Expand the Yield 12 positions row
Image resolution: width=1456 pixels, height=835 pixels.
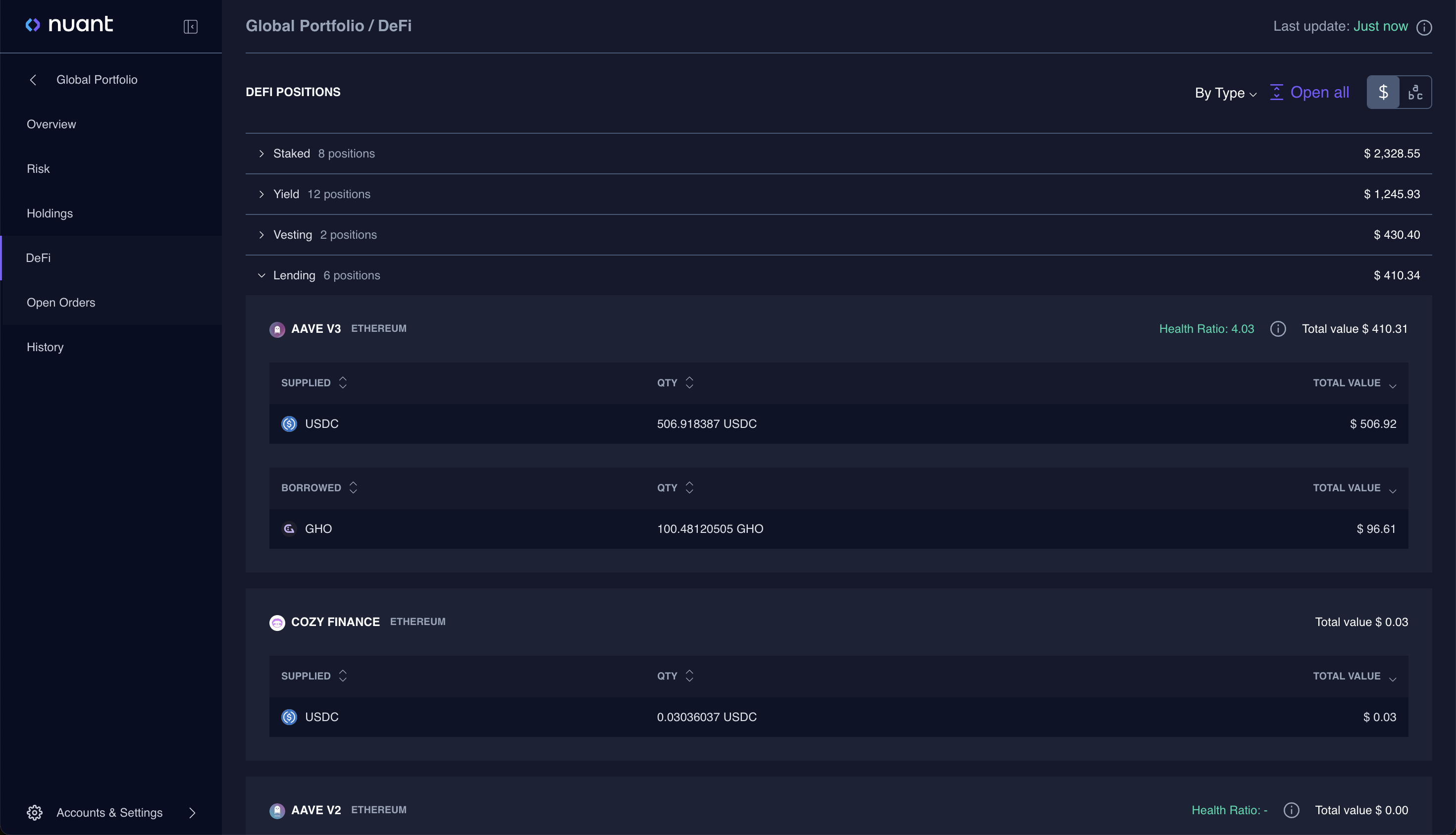pos(262,194)
